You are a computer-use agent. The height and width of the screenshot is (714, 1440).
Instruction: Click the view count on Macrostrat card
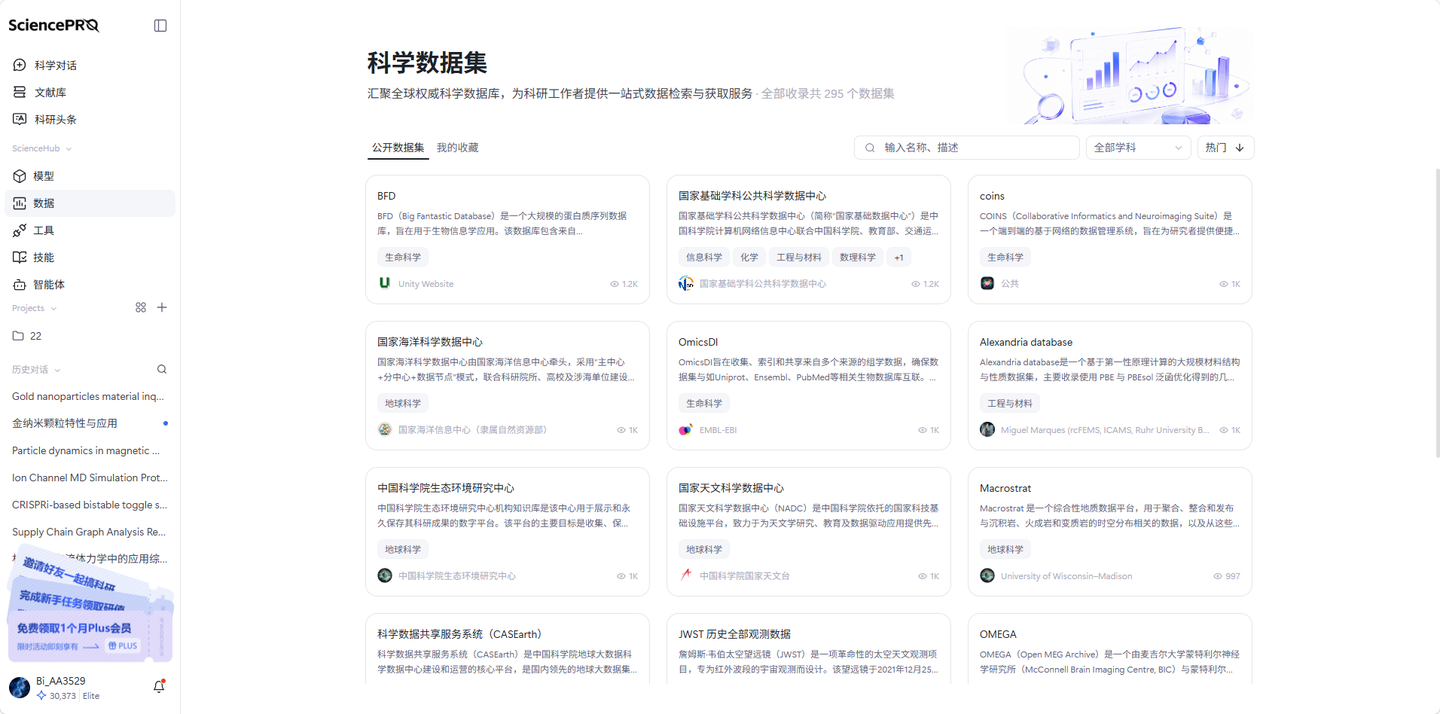click(x=1226, y=576)
